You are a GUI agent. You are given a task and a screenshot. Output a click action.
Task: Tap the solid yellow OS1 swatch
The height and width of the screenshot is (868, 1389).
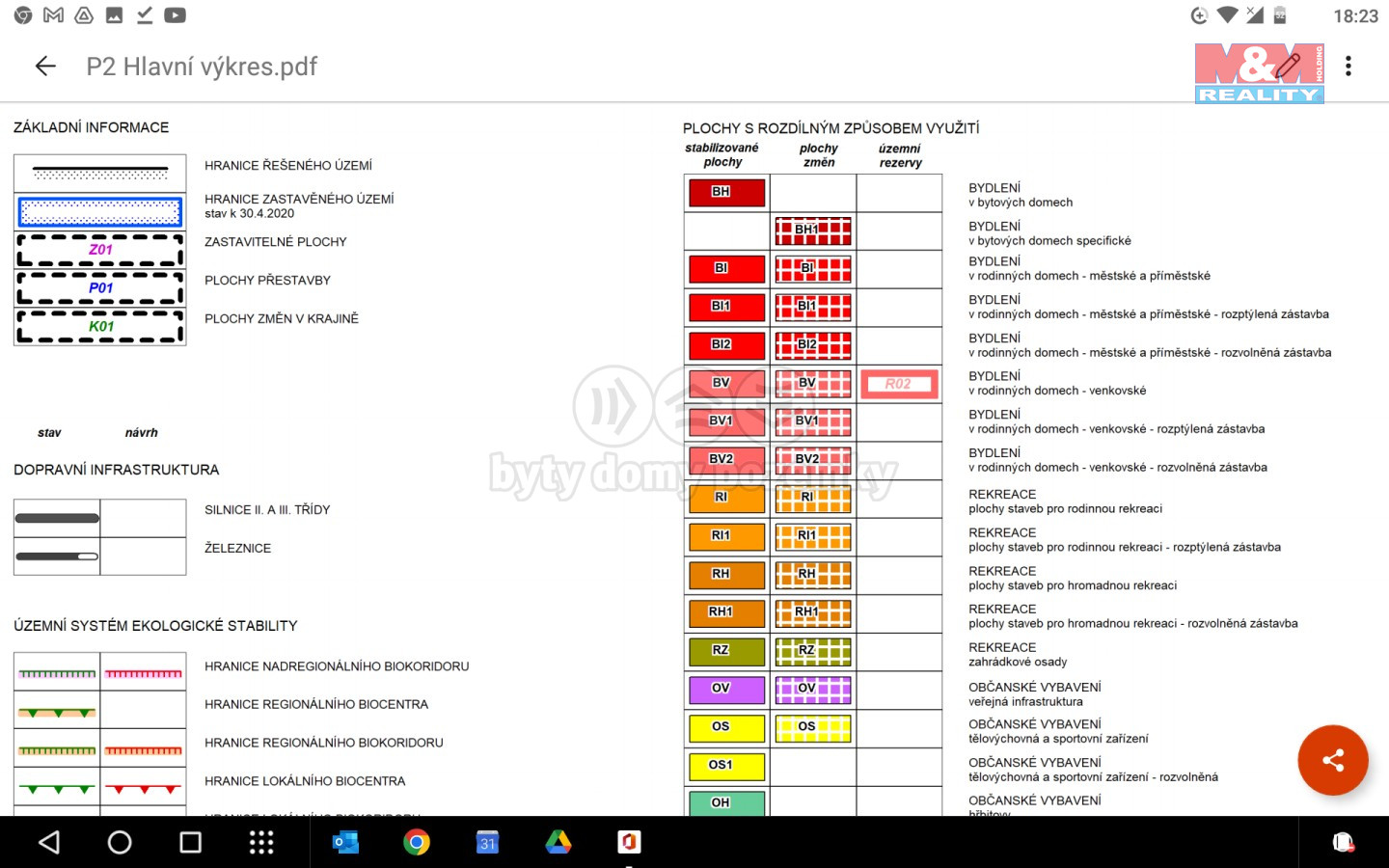[726, 766]
